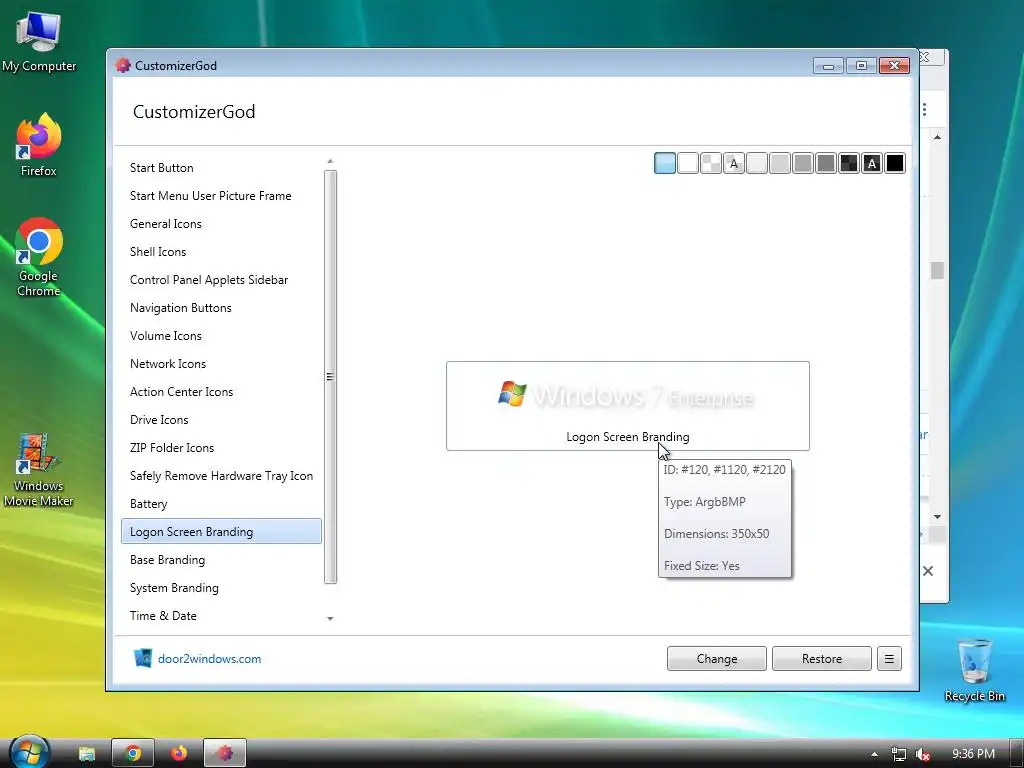This screenshot has height=768, width=1024.
Task: Select the Recycle Bin desktop icon
Action: pos(974,670)
